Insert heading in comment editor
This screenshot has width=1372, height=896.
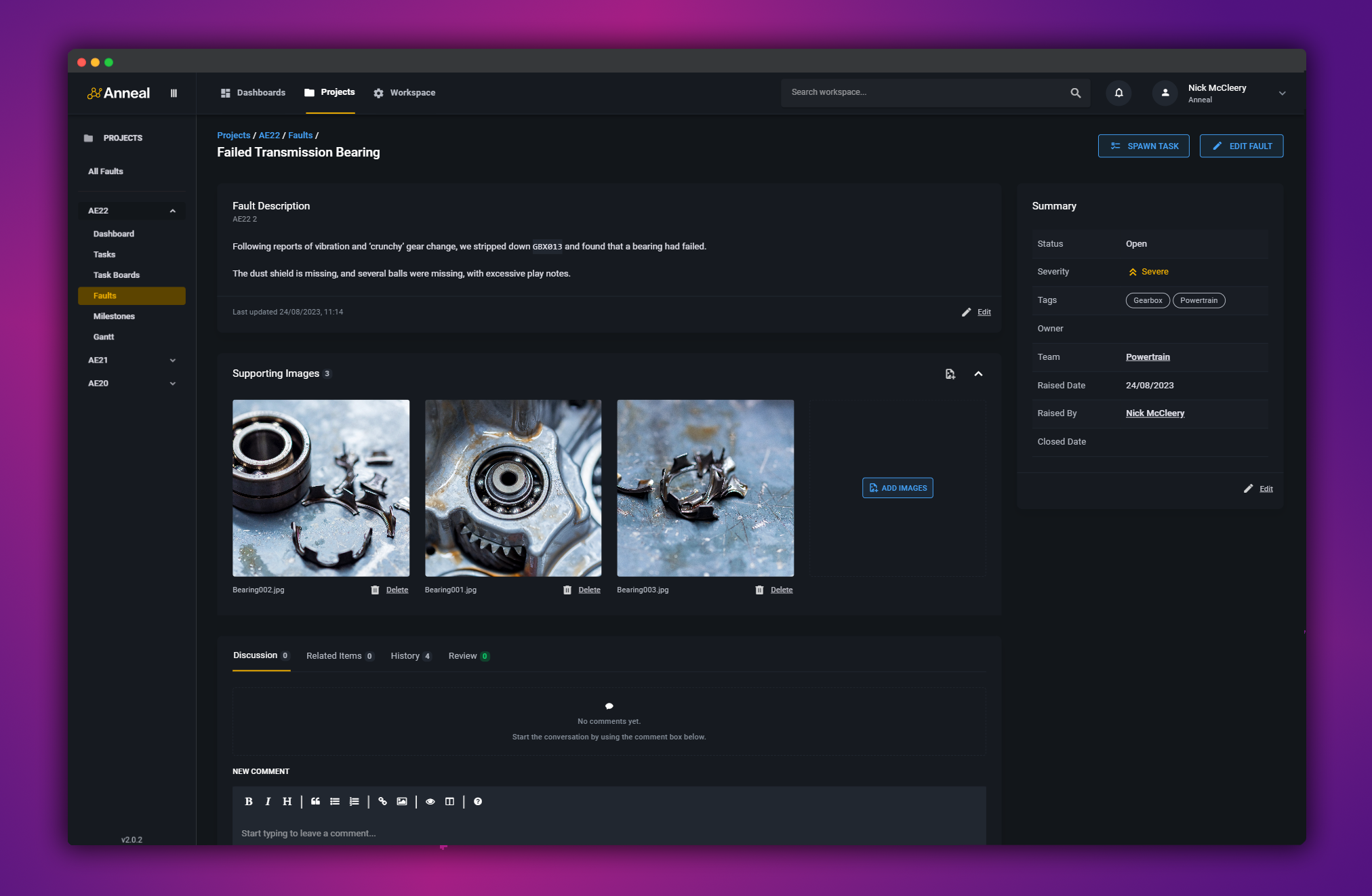point(287,801)
